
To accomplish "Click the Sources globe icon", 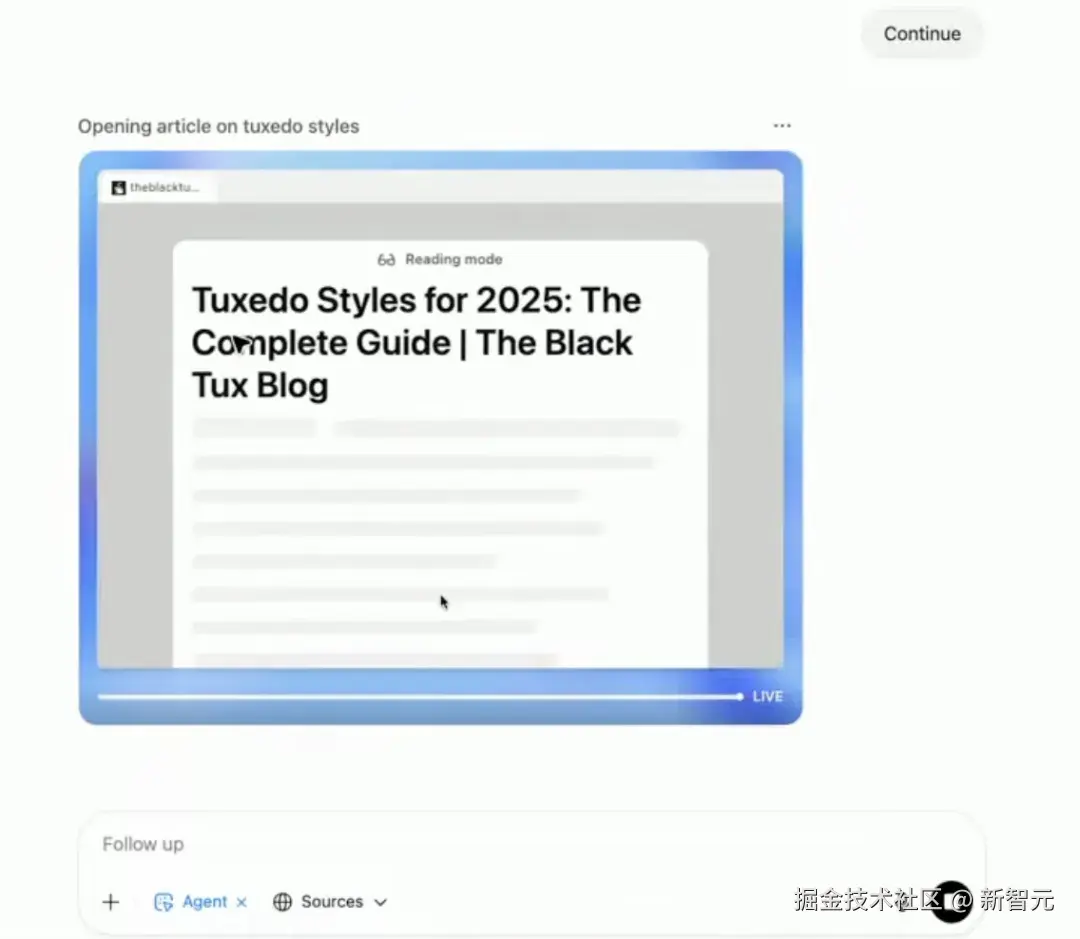I will 282,902.
